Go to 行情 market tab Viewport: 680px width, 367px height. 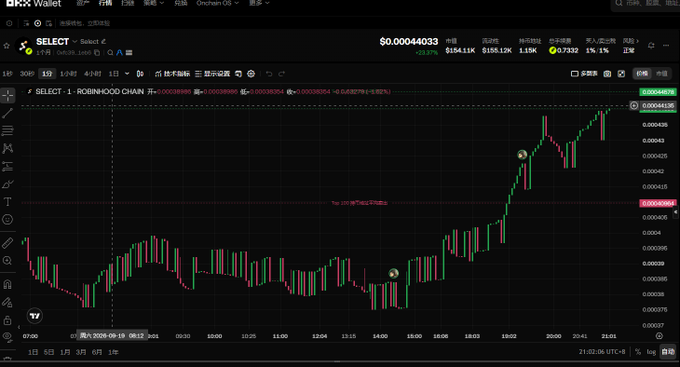[x=105, y=3]
